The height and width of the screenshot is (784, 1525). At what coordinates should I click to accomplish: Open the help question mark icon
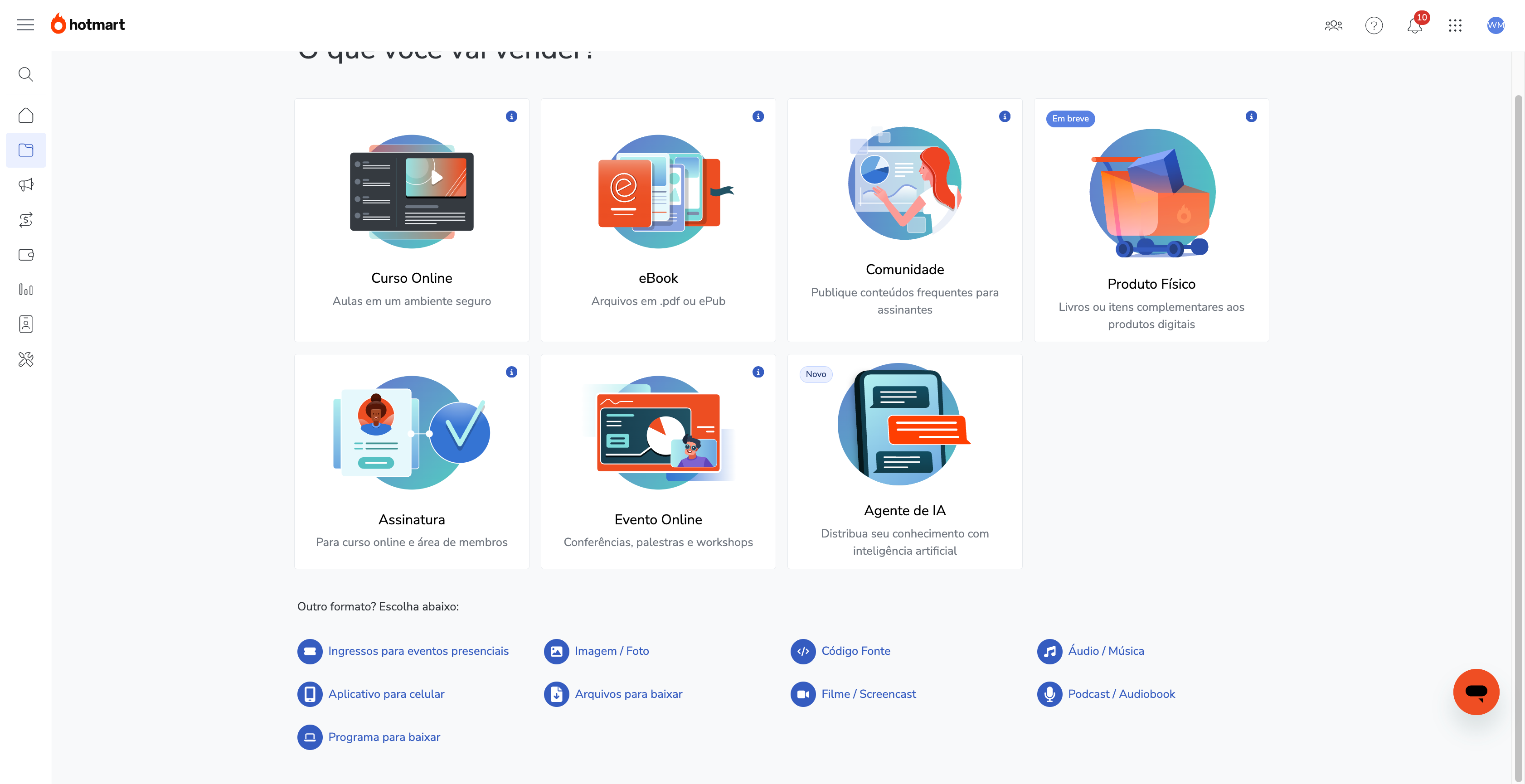[x=1374, y=25]
